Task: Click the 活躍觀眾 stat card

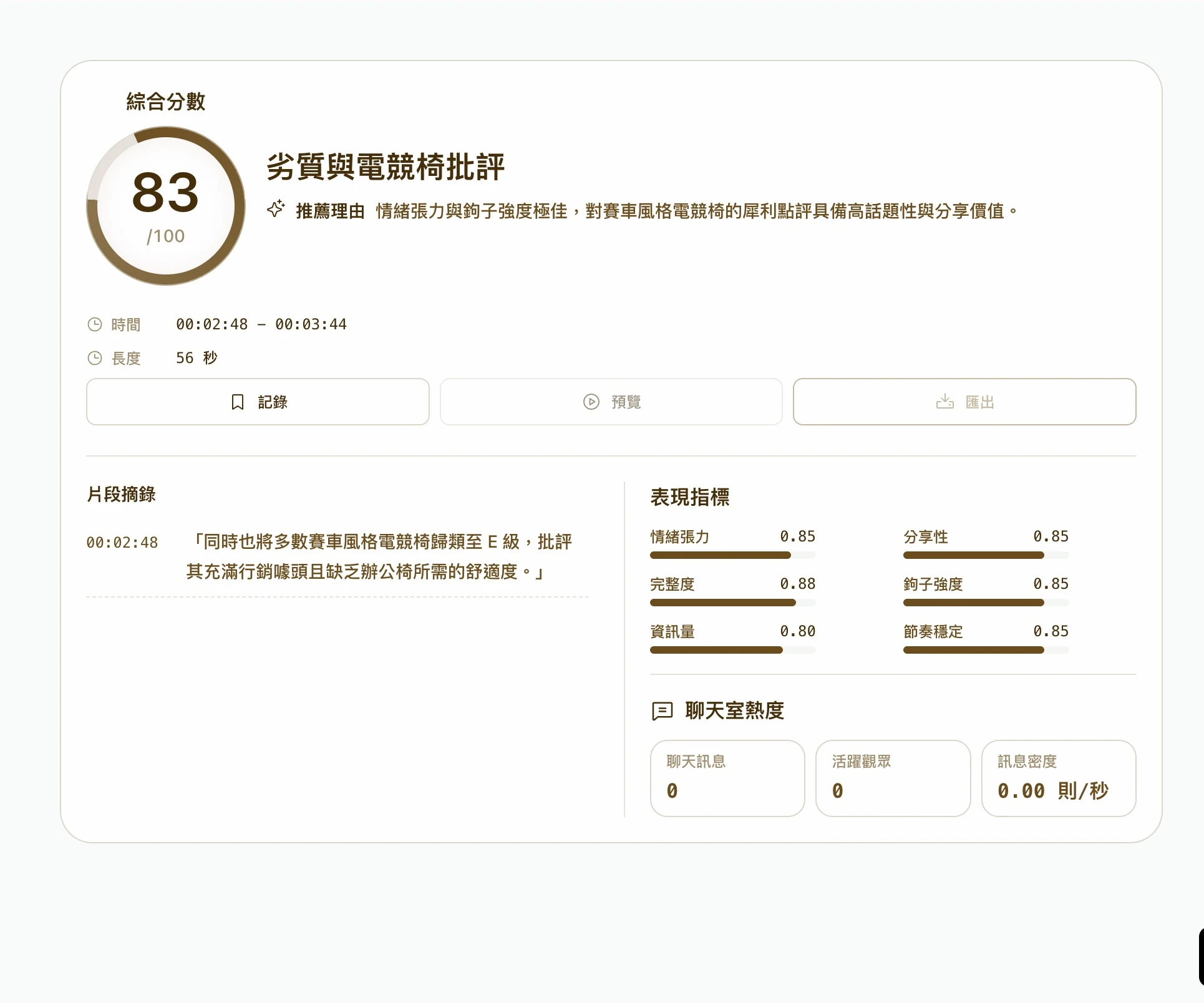Action: (x=893, y=778)
